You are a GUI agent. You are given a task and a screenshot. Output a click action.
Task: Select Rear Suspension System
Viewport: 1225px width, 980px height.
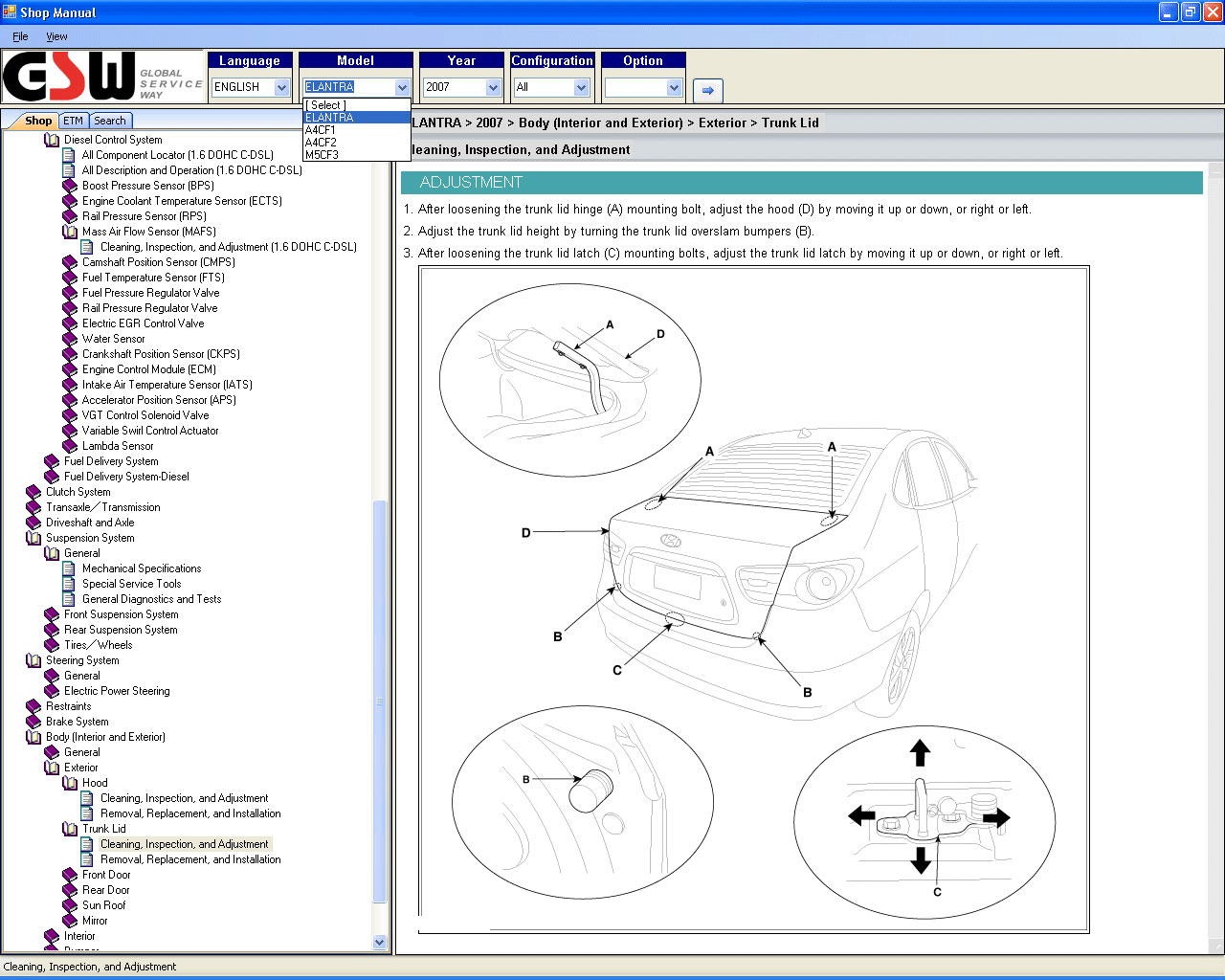point(121,630)
